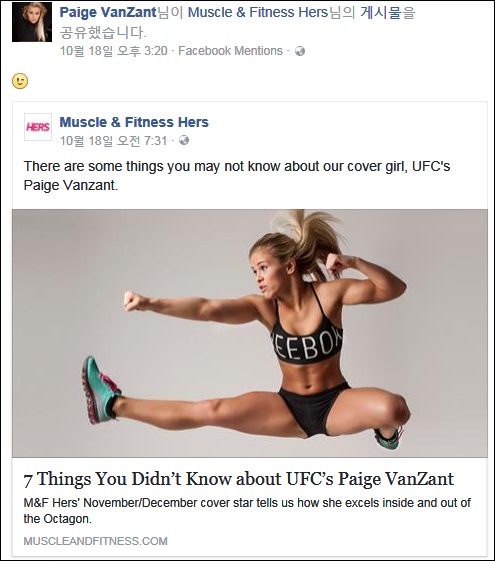Click the 'There are some things' post text
This screenshot has height=561, width=495.
click(x=237, y=176)
